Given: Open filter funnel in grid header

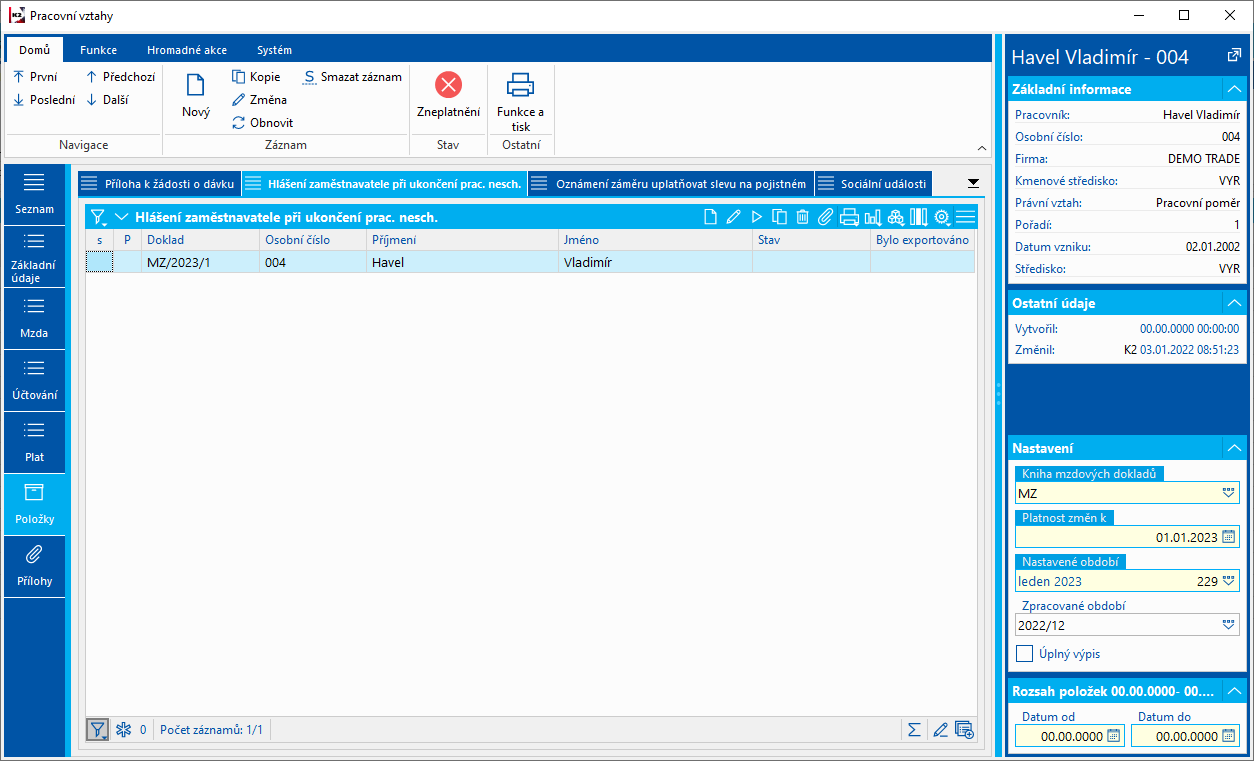Looking at the screenshot, I should [98, 217].
